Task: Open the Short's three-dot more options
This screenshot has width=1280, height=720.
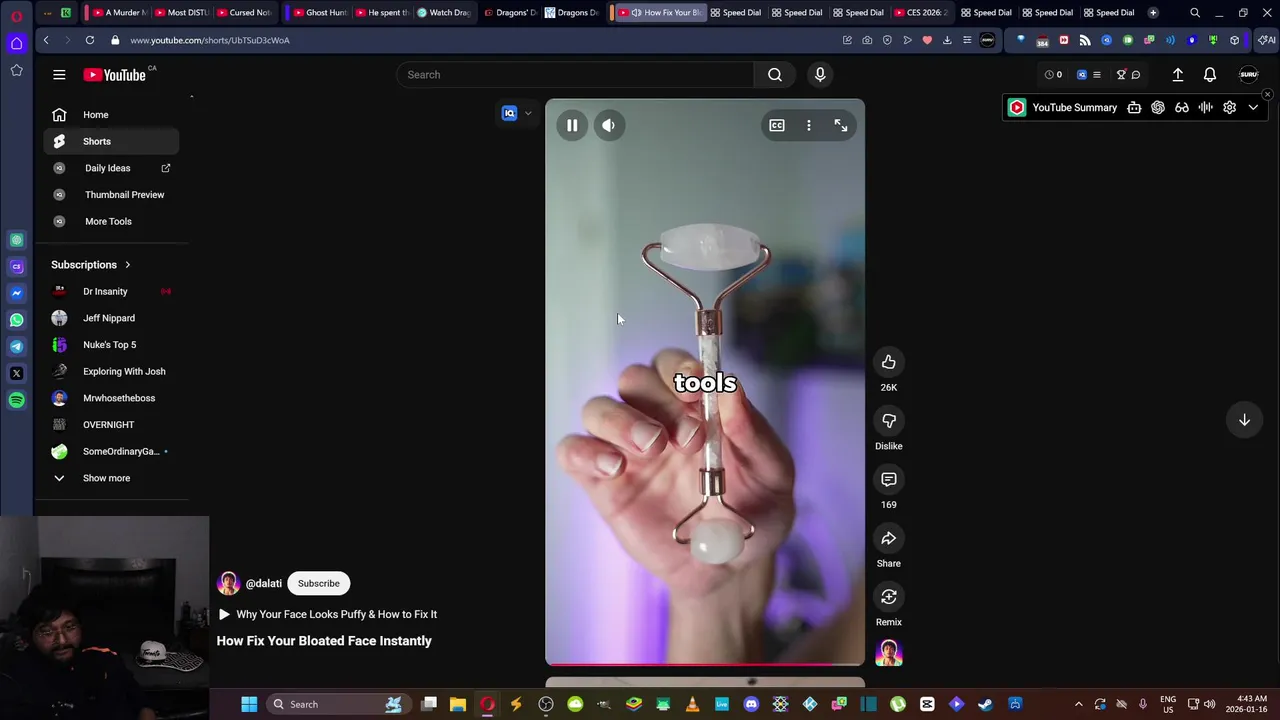Action: [809, 125]
